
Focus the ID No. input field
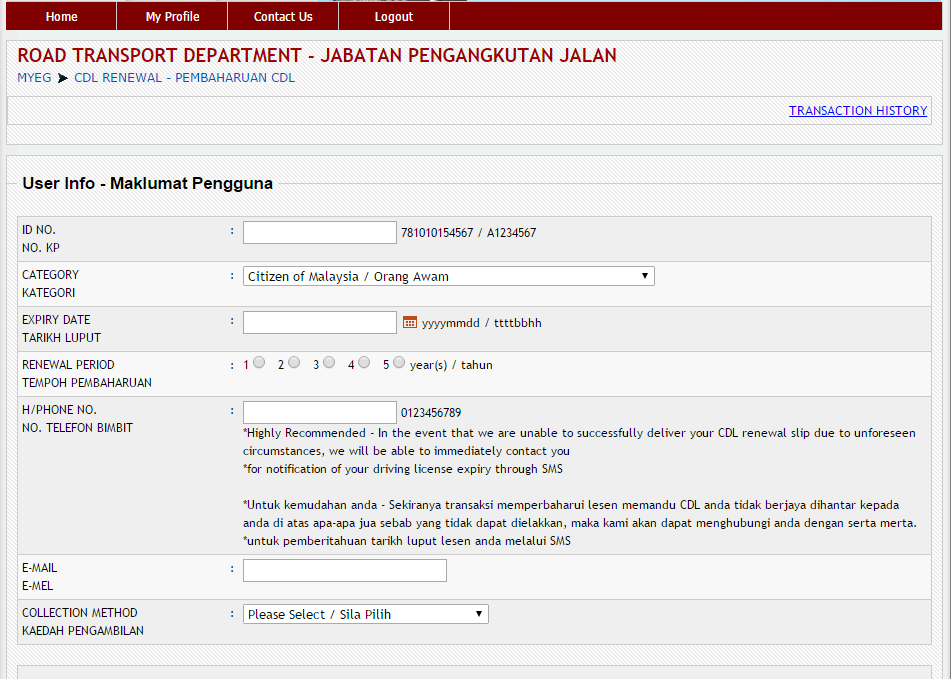[x=320, y=233]
